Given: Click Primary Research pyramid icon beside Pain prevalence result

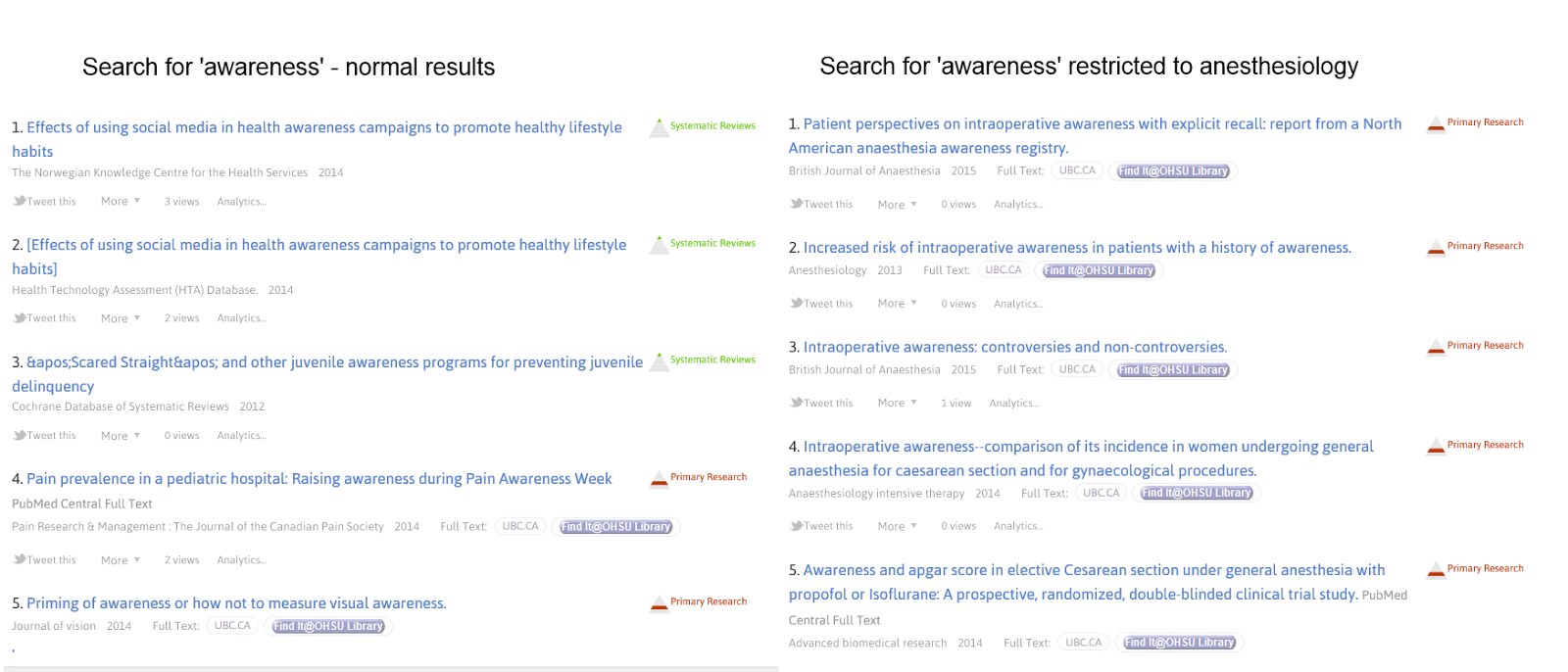Looking at the screenshot, I should pos(659,478).
